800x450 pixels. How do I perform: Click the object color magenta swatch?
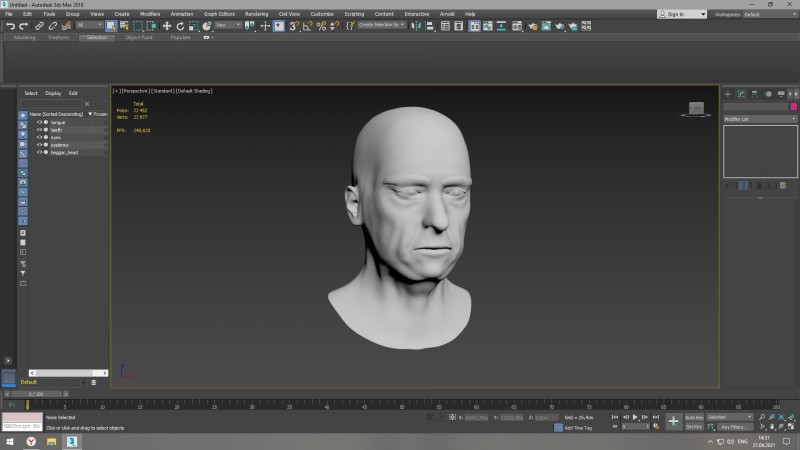tap(794, 107)
